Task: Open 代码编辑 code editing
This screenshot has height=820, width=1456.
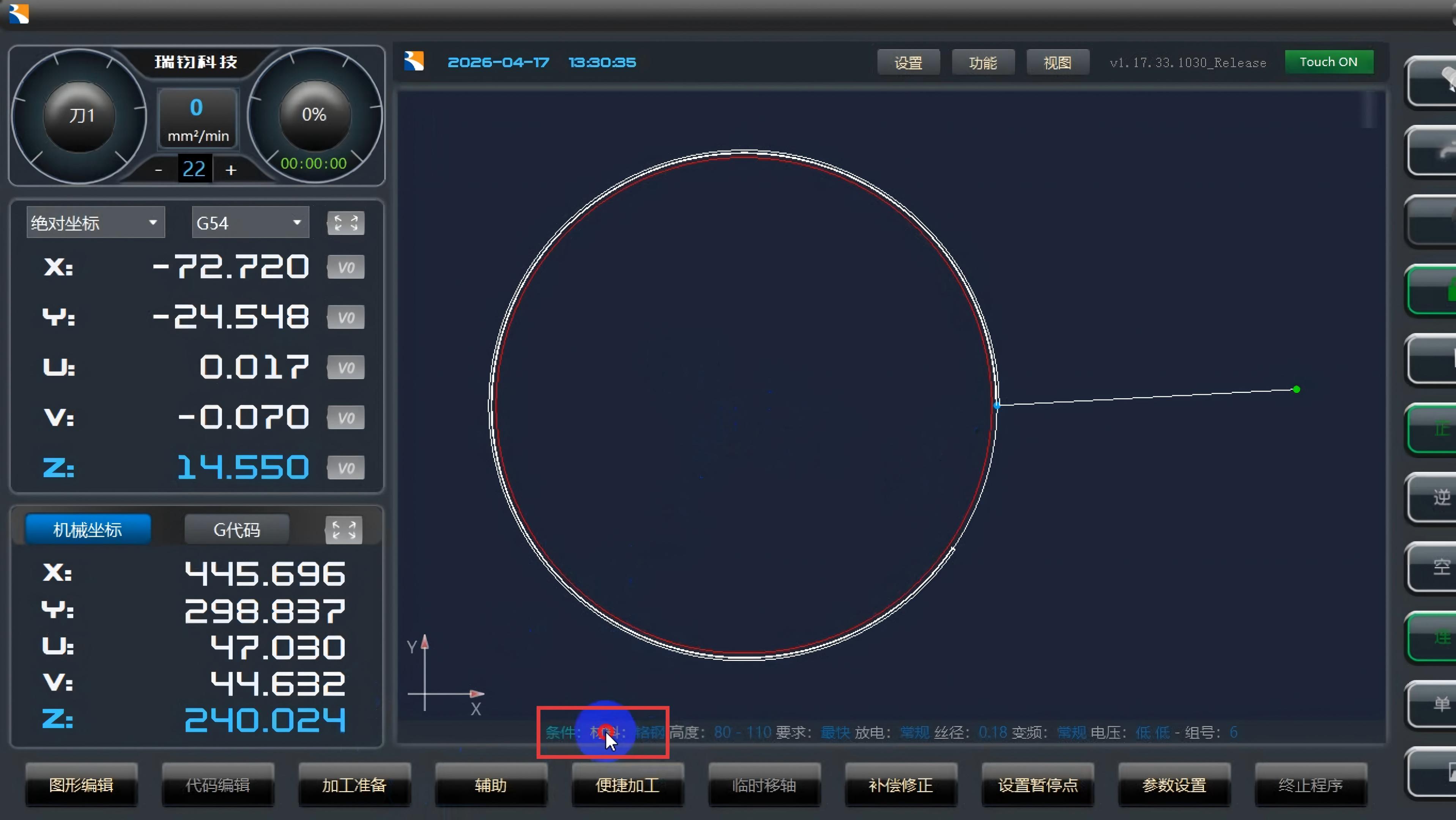Action: [218, 785]
